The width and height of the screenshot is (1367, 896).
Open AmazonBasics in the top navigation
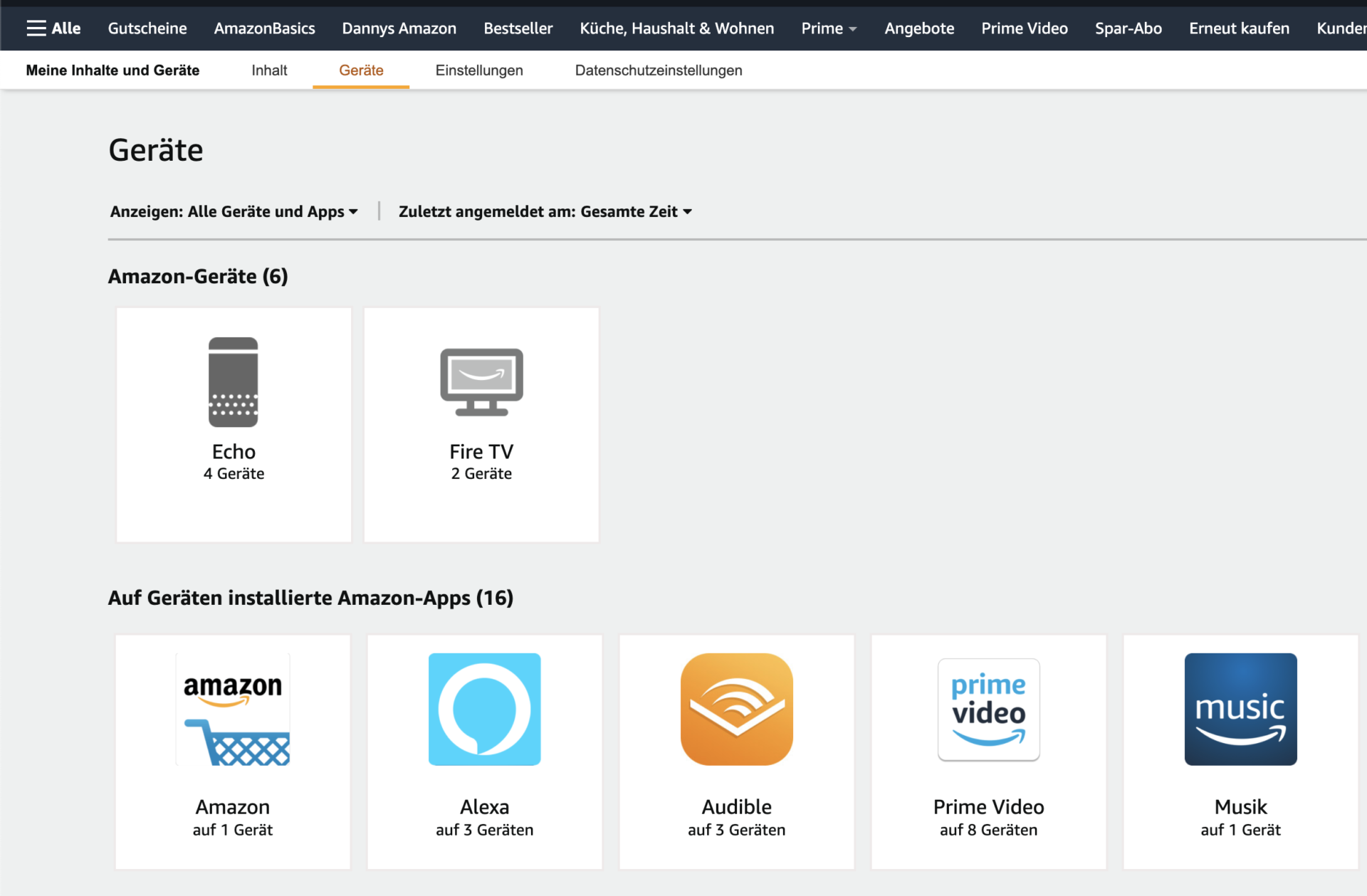pyautogui.click(x=264, y=28)
